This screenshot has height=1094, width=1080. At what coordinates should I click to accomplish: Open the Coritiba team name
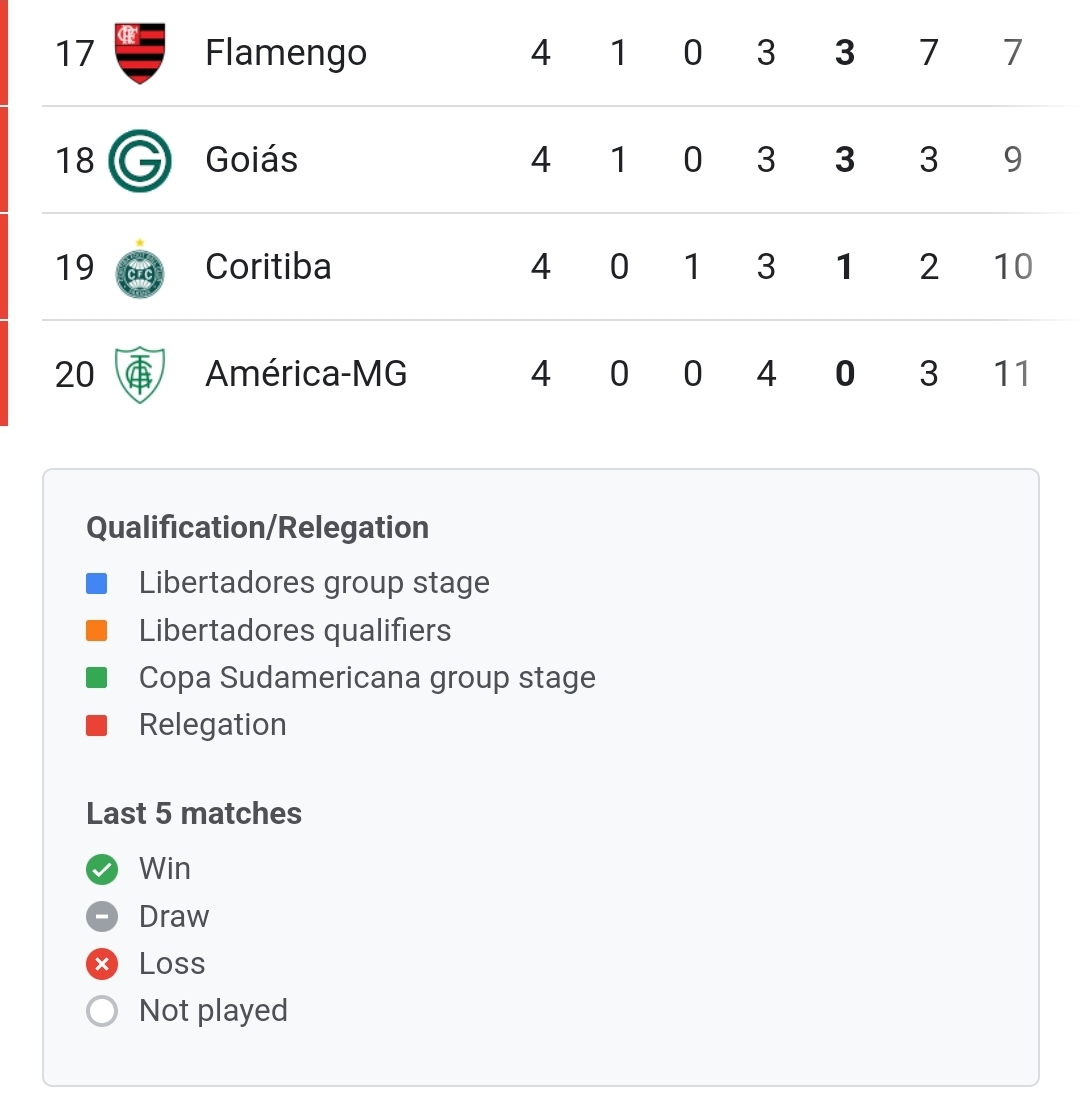pyautogui.click(x=269, y=267)
